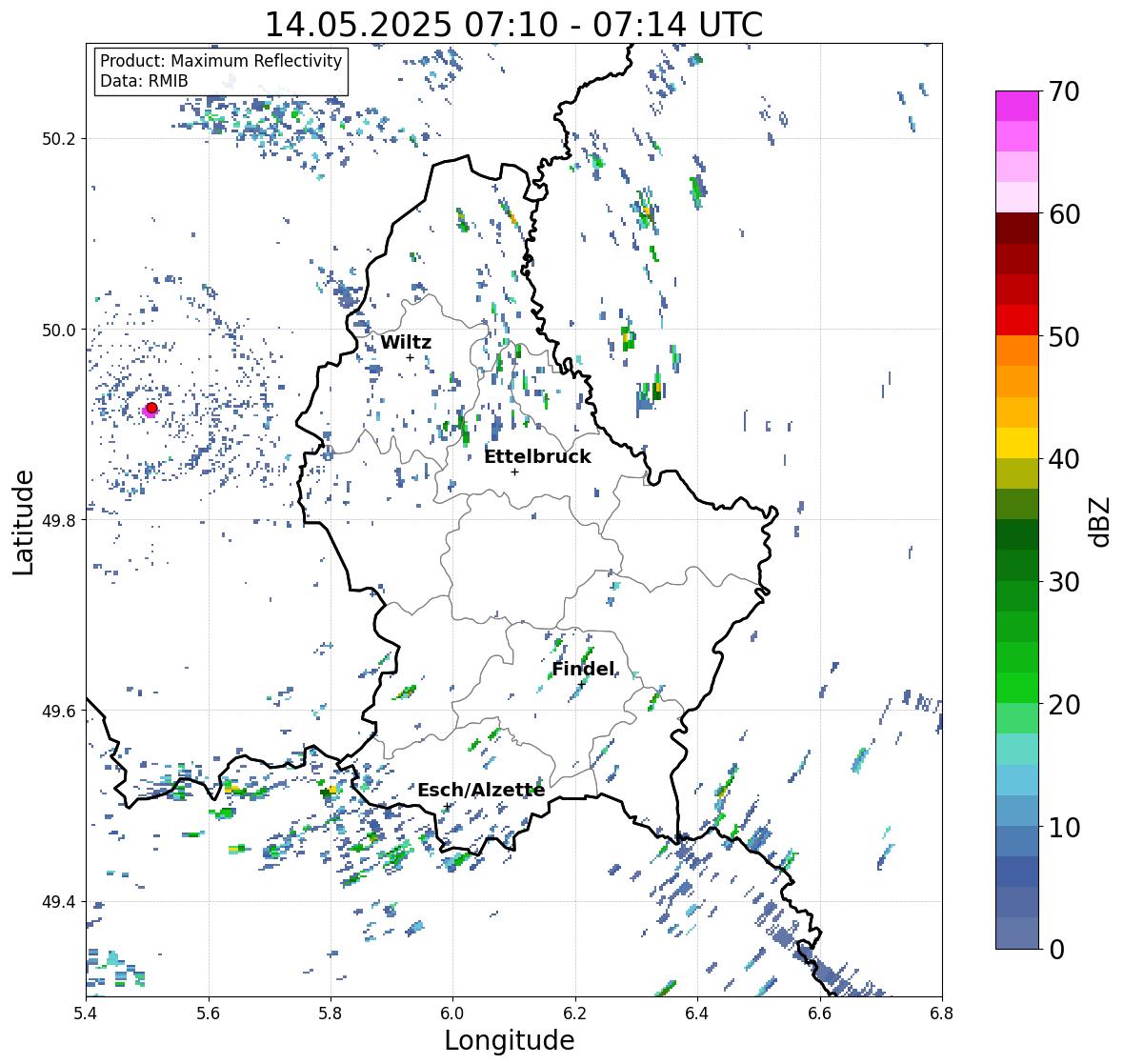Click the red 50 dBZ colorbar segment
Viewport: 1123px width, 1064px height.
[x=1017, y=320]
